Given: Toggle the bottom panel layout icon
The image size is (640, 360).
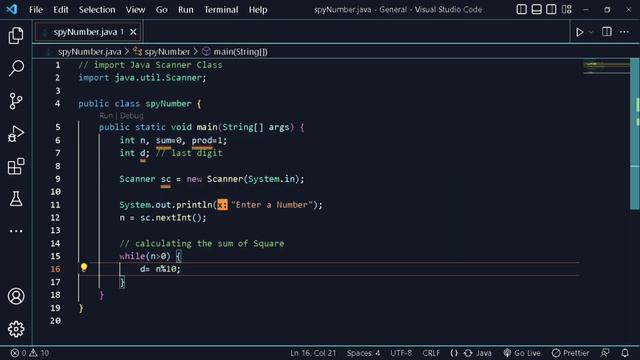Looking at the screenshot, I should pyautogui.click(x=536, y=9).
